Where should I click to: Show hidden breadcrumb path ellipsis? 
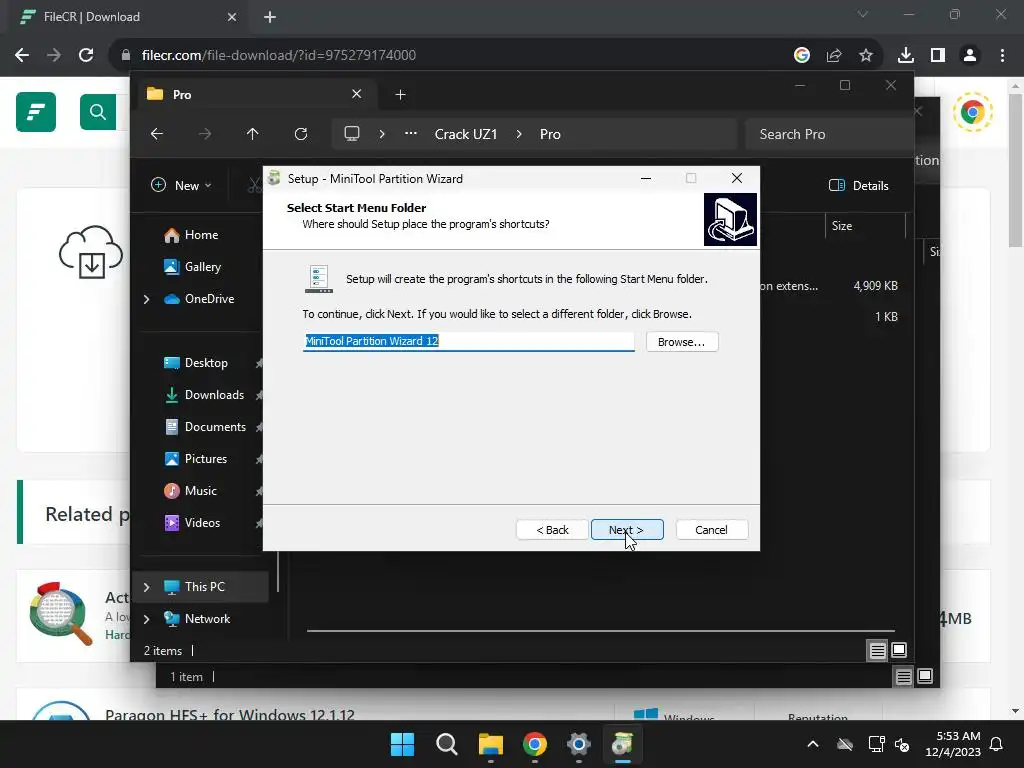tap(410, 134)
